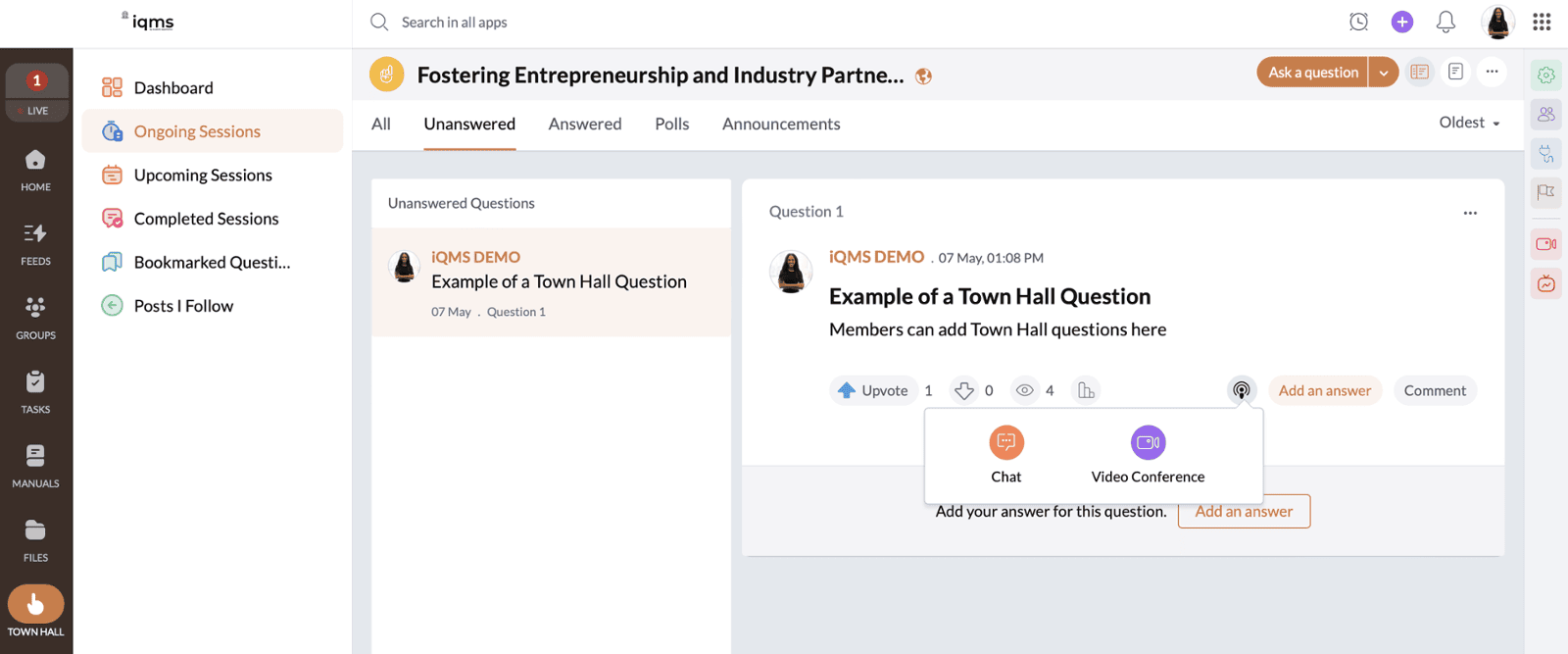Viewport: 1568px width, 654px height.
Task: Toggle the Upvote button on the question
Action: click(873, 391)
